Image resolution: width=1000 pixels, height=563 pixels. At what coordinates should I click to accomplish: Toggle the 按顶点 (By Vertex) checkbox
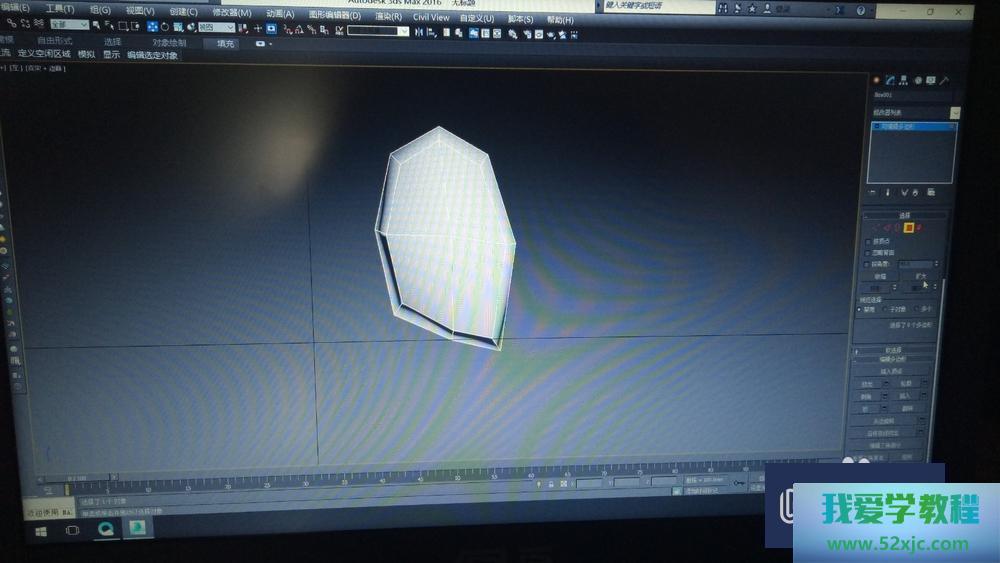pyautogui.click(x=867, y=241)
